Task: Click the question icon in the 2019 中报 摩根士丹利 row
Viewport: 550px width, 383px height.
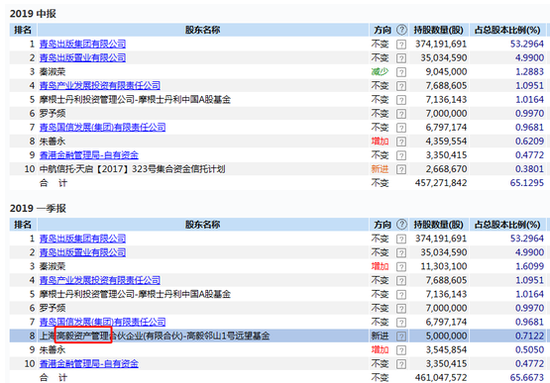Action: (401, 100)
